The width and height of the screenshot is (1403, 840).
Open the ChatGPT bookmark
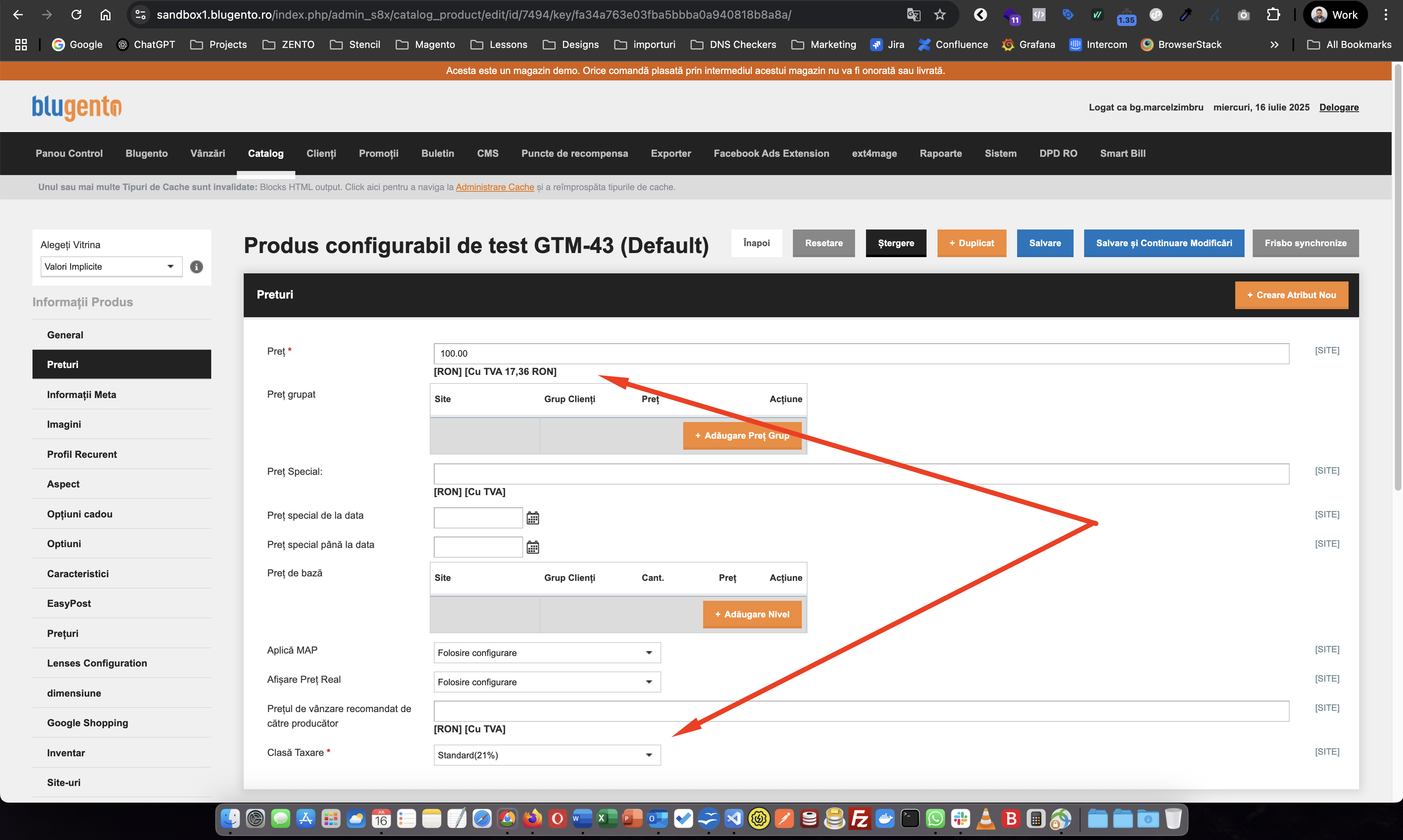[x=145, y=45]
